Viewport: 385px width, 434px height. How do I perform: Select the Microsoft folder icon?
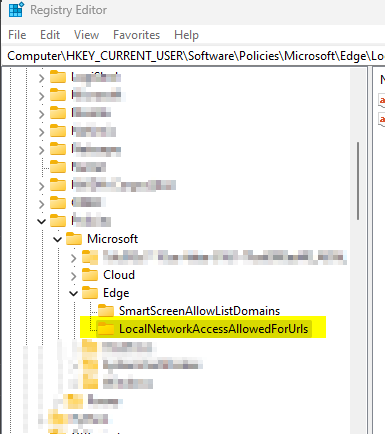[x=74, y=239]
